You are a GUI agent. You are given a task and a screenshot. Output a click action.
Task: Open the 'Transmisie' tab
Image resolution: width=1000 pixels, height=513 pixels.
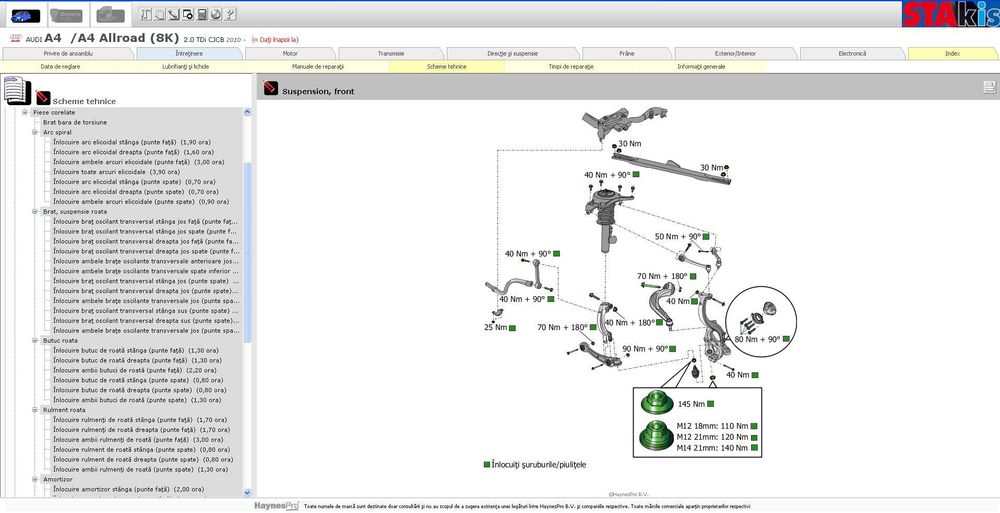pos(391,54)
